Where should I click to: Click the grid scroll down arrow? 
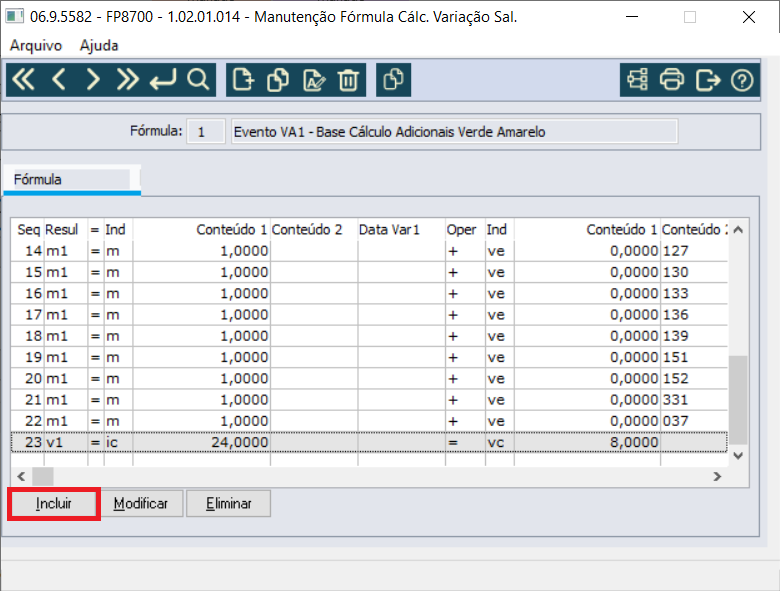pos(738,456)
